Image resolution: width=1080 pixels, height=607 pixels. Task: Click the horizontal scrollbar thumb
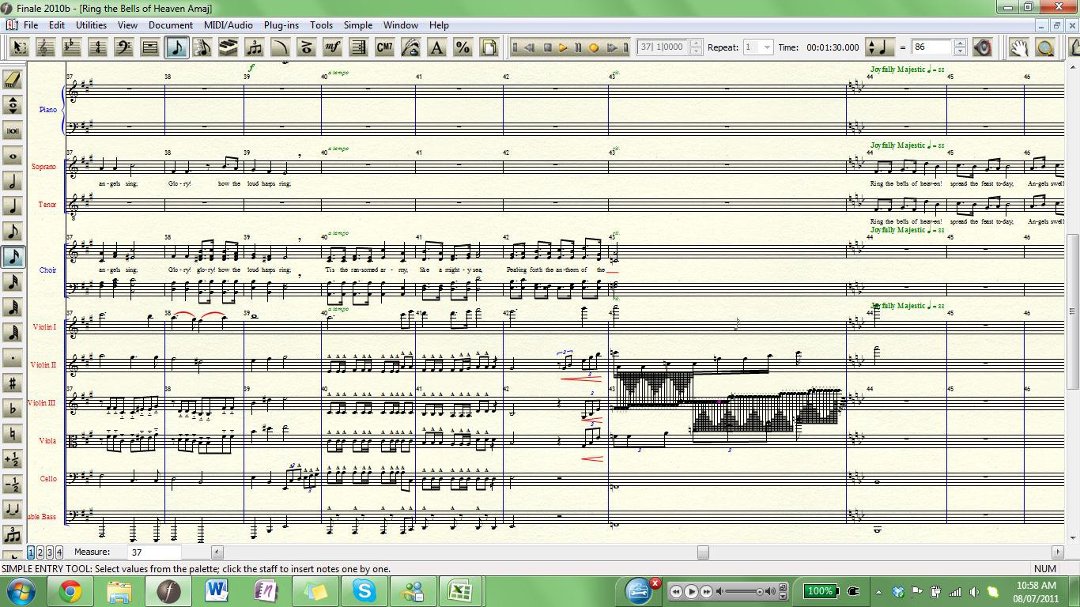[x=703, y=552]
